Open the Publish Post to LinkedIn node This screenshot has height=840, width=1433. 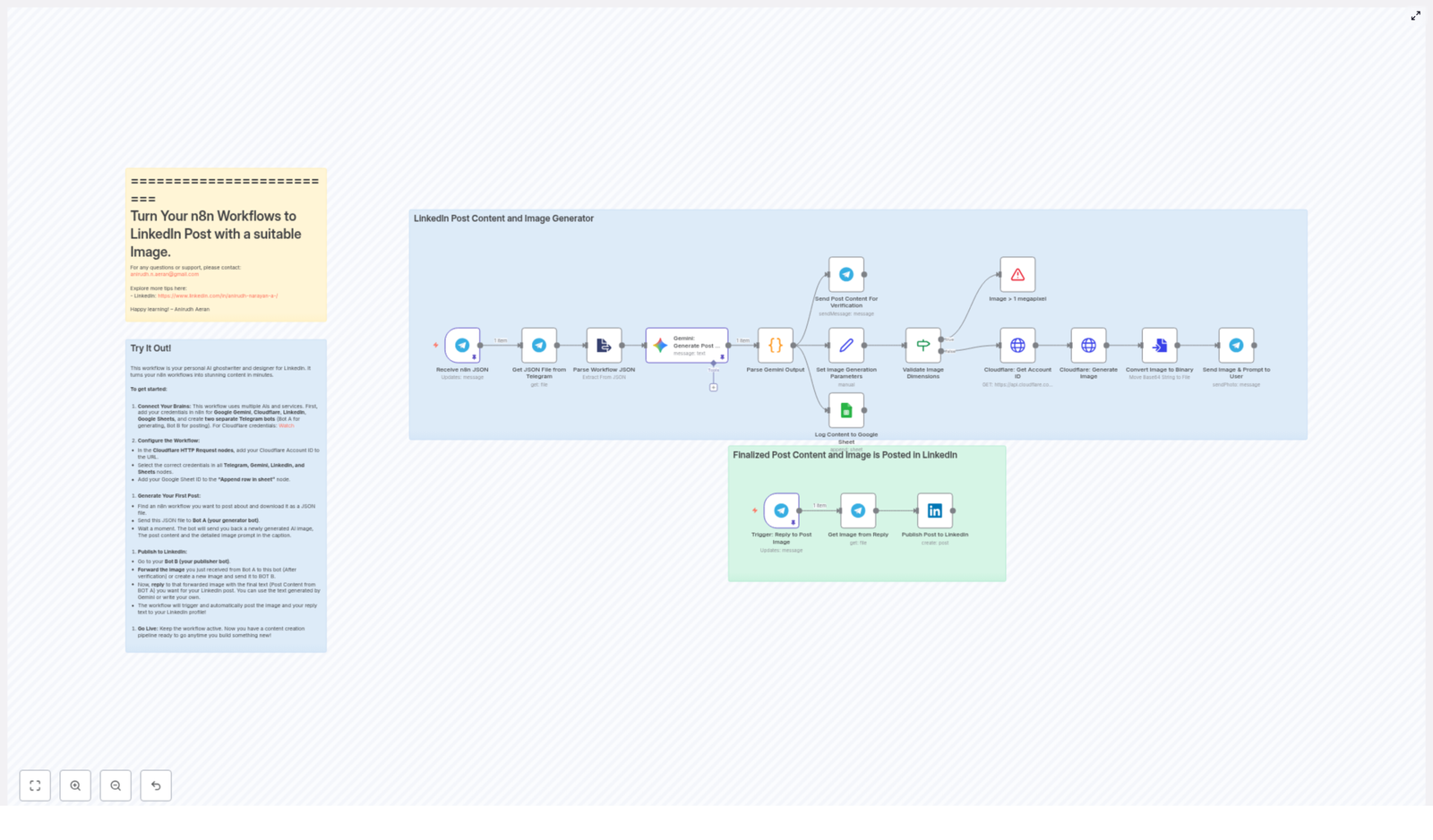click(x=935, y=510)
